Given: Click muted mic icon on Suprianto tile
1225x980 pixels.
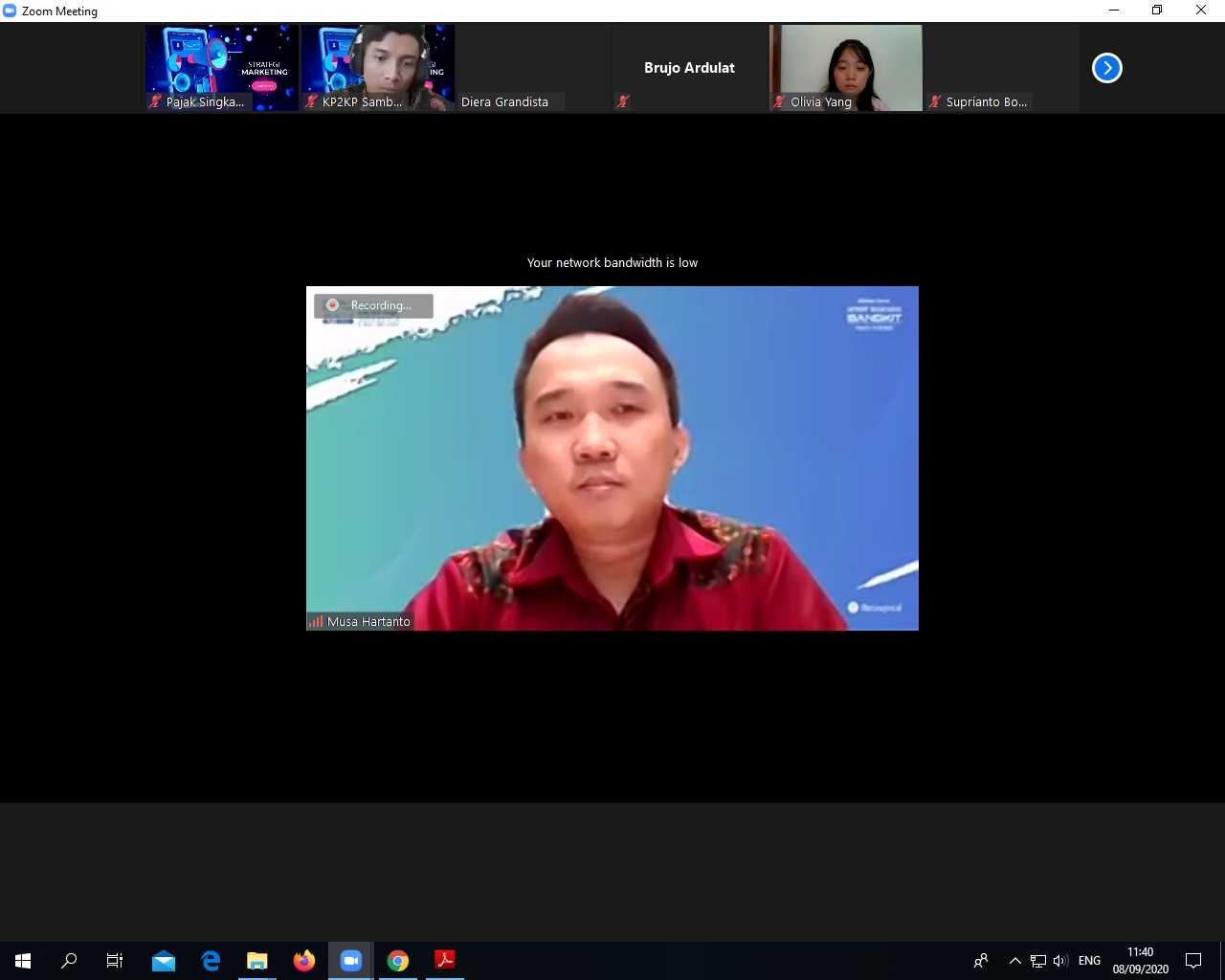Looking at the screenshot, I should pos(935,101).
